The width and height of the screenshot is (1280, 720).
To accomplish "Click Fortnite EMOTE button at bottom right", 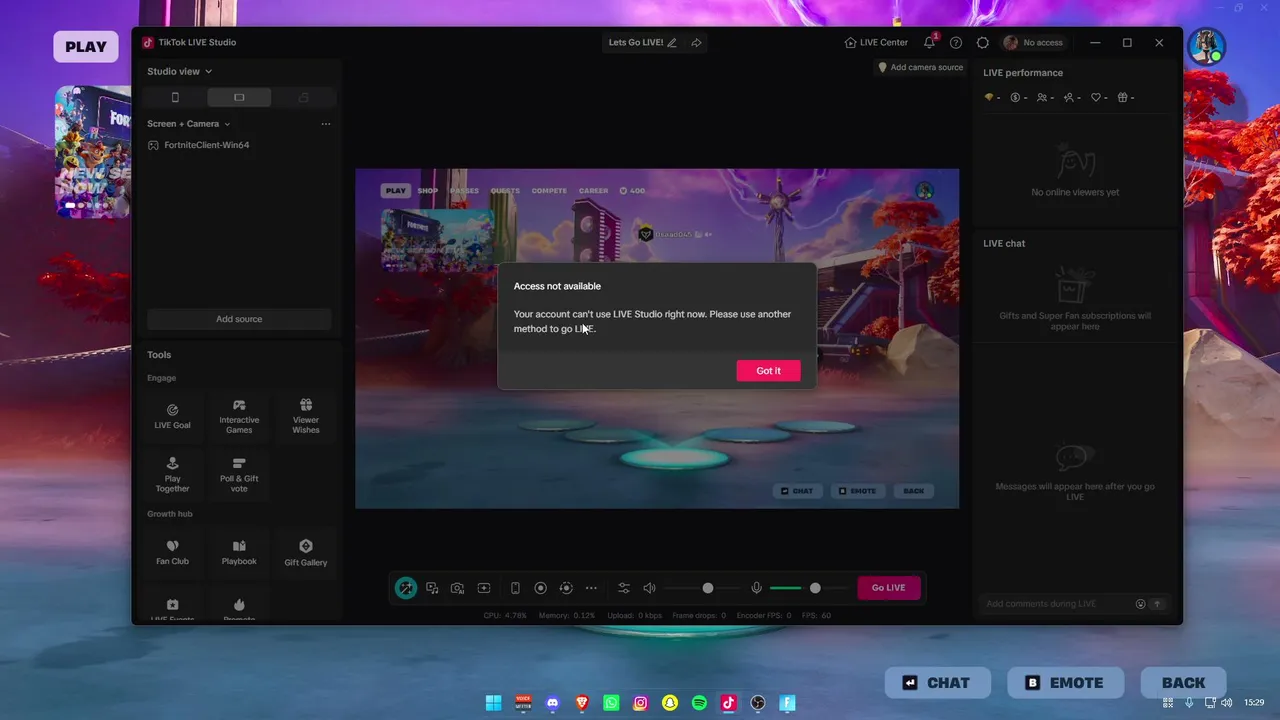I will coord(1064,683).
